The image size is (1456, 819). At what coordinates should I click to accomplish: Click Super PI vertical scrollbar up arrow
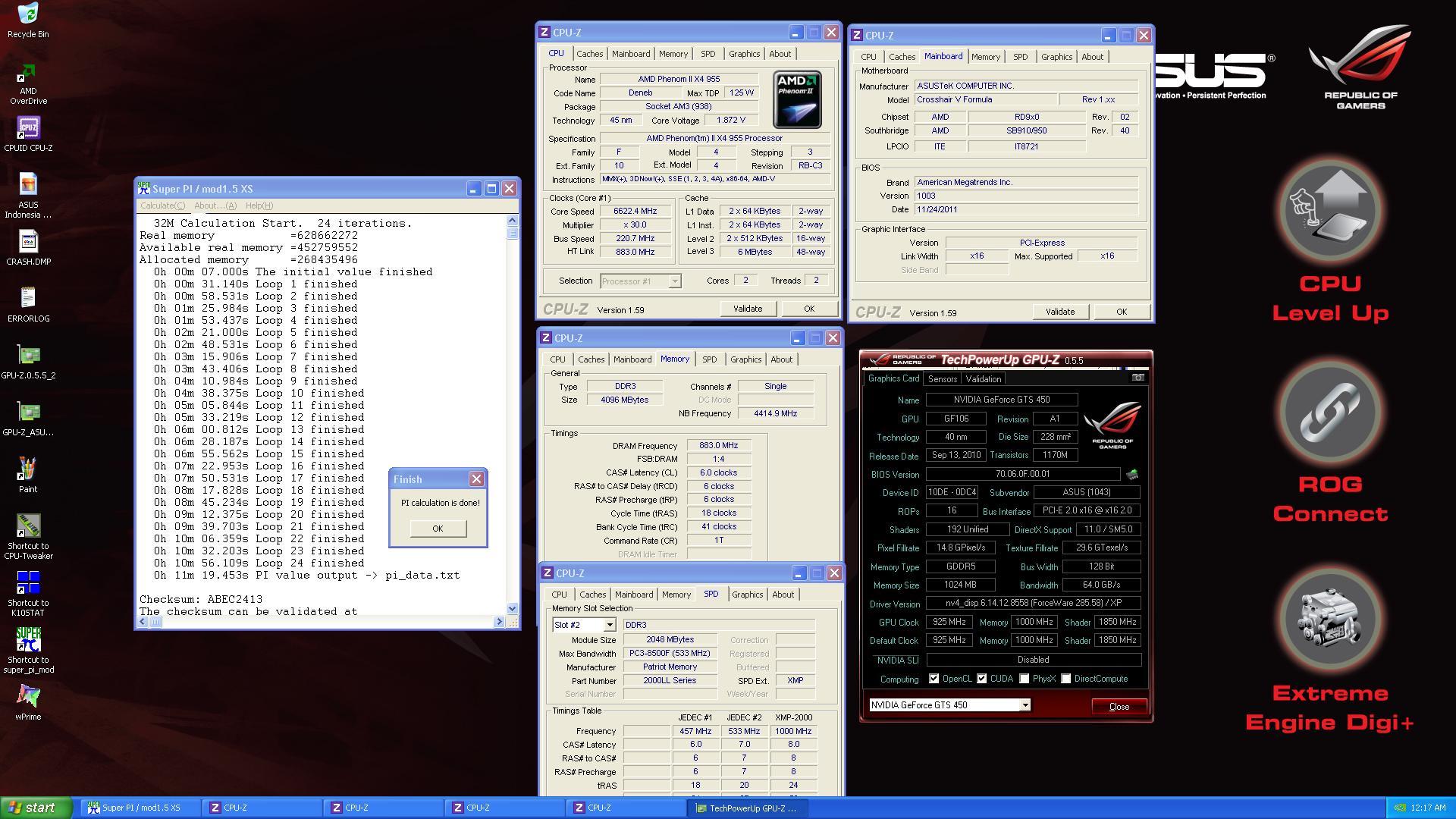tap(512, 221)
